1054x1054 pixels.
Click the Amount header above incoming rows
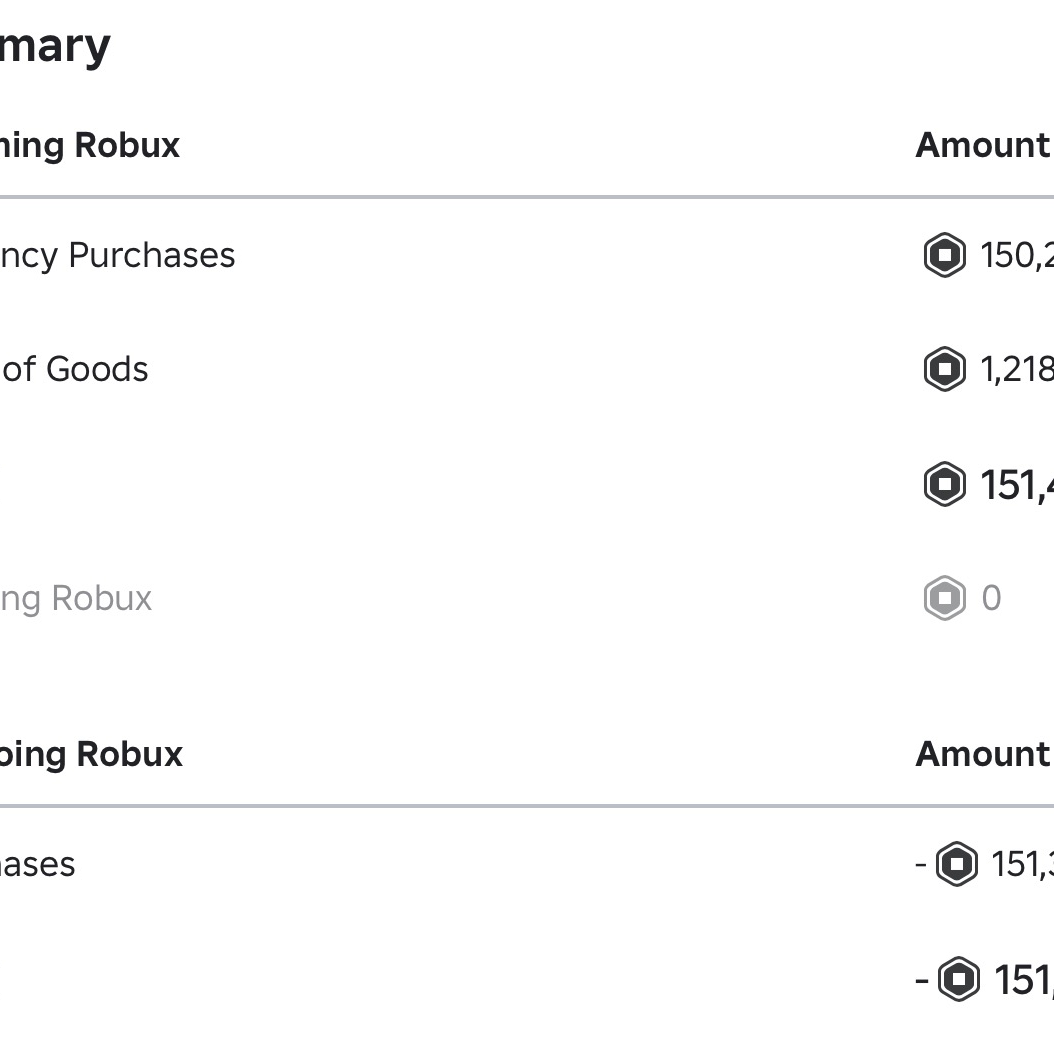(983, 145)
